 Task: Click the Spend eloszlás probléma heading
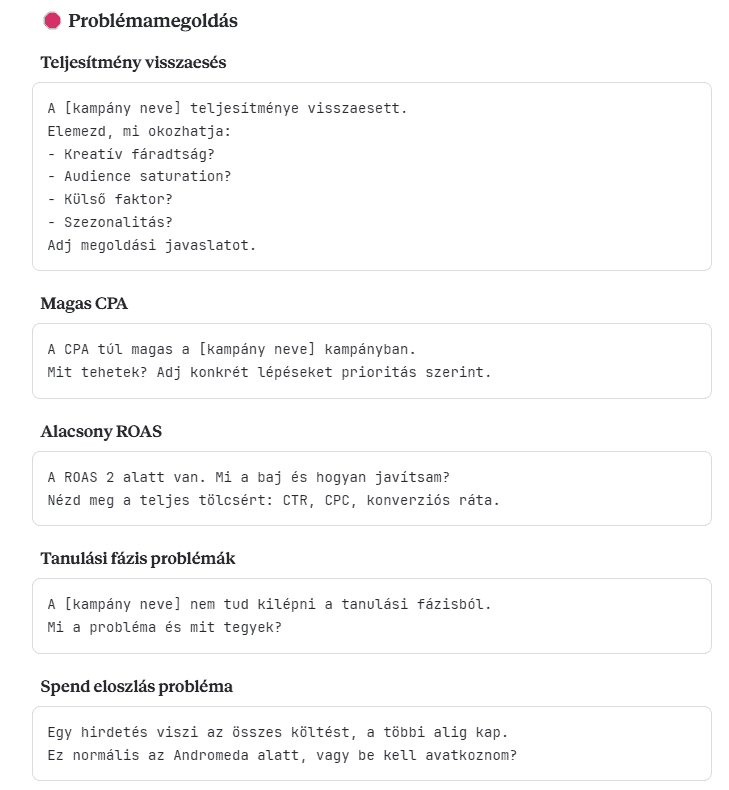[136, 686]
